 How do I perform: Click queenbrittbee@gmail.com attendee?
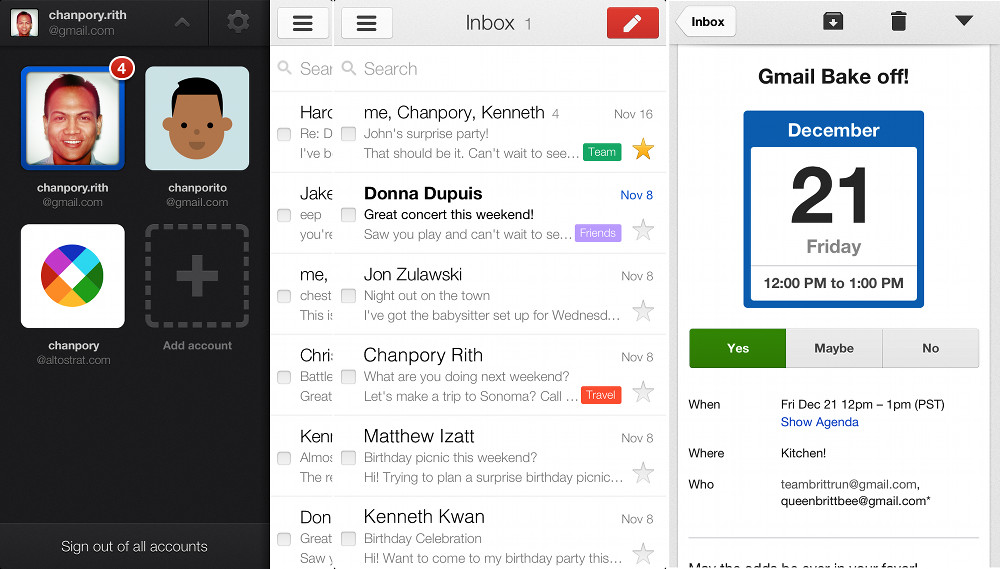pos(855,501)
